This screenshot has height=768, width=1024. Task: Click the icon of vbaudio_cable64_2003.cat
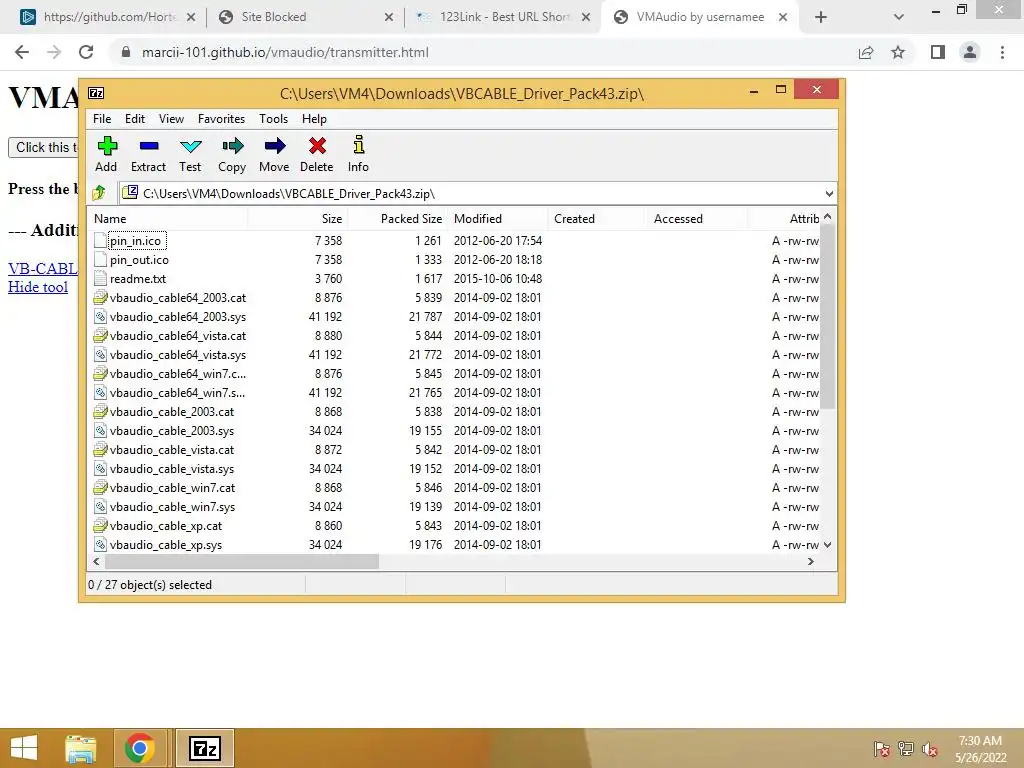click(100, 298)
